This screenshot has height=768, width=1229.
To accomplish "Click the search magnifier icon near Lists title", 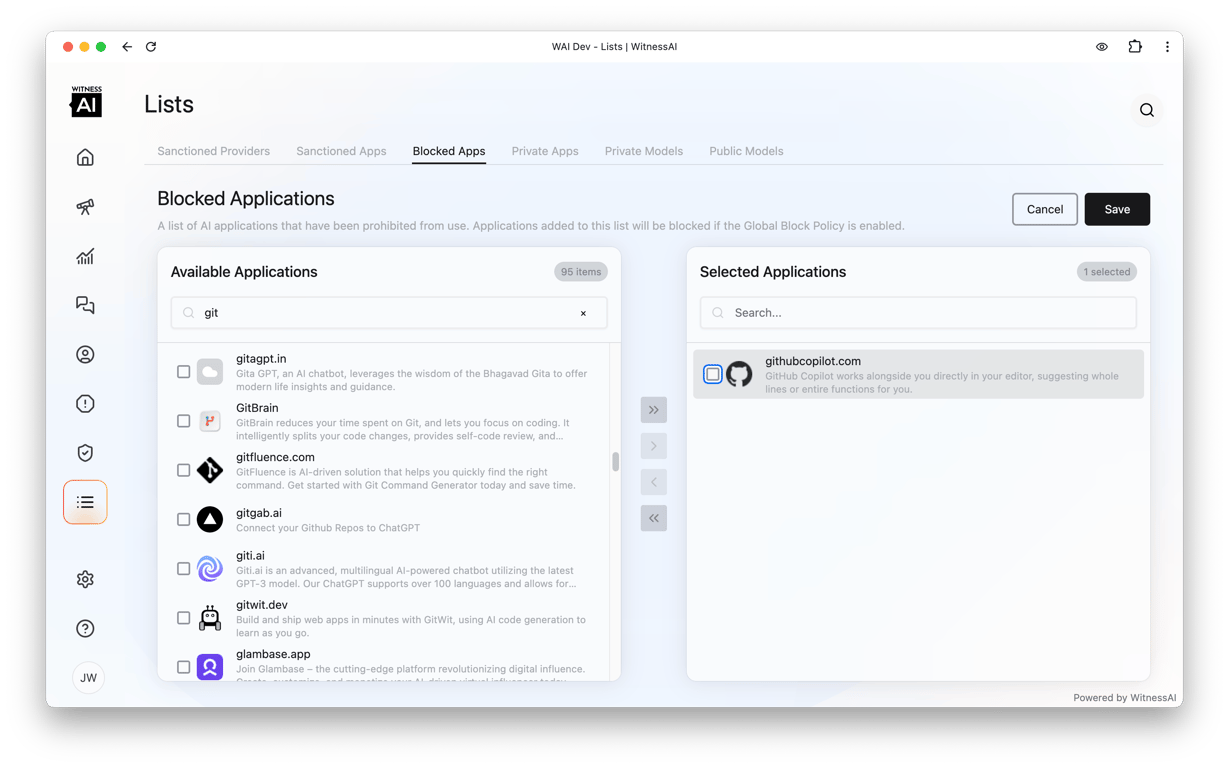I will [x=1147, y=110].
